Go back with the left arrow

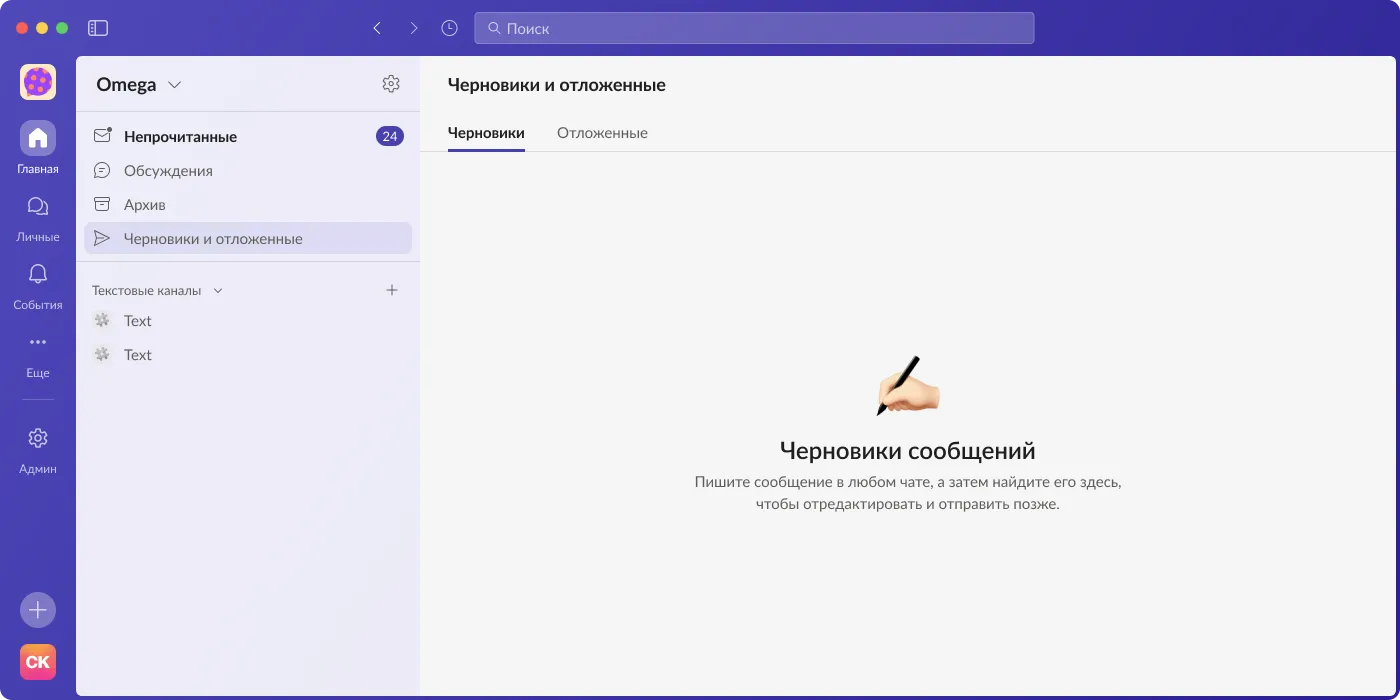pos(377,28)
